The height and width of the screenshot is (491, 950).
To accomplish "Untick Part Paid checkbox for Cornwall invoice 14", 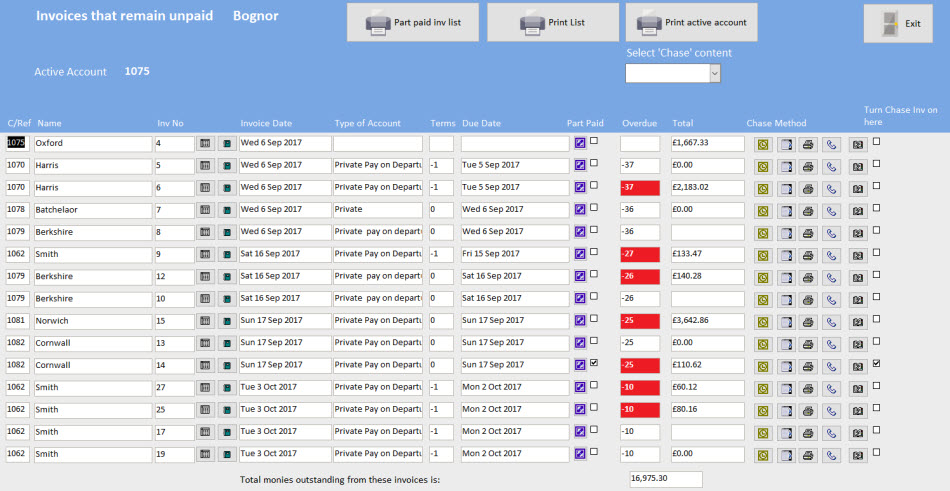I will pos(595,363).
